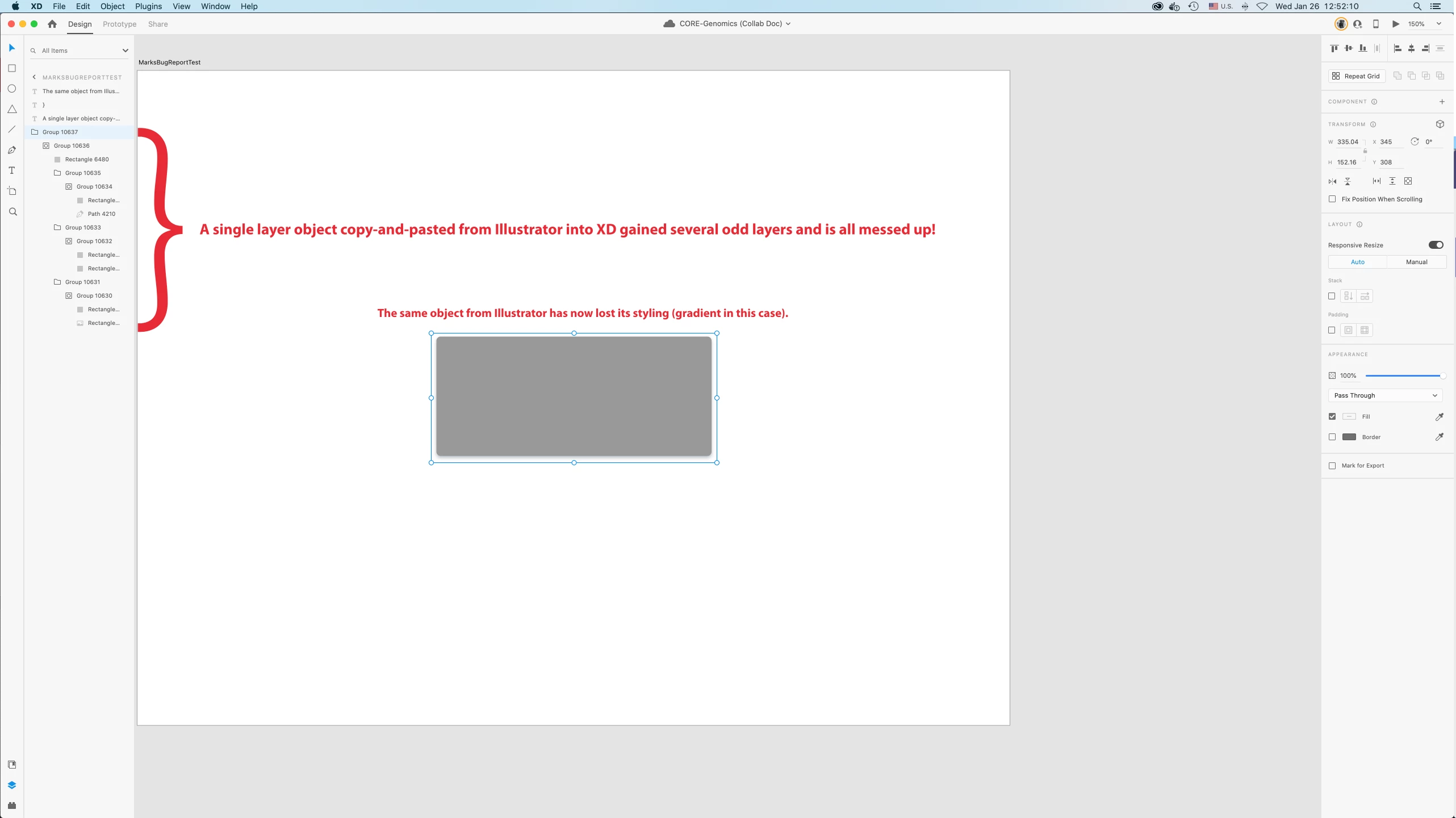The width and height of the screenshot is (1456, 818).
Task: Check the Mark for Export checkbox
Action: (x=1332, y=465)
